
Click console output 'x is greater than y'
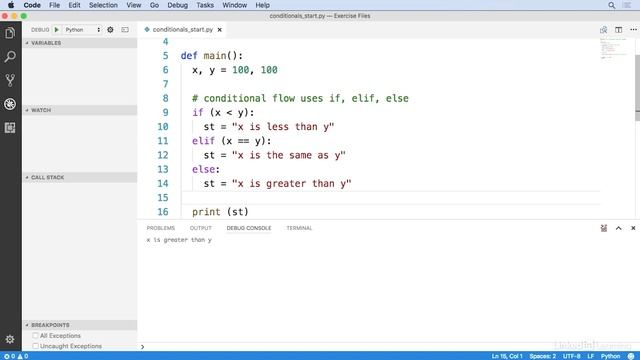[x=179, y=240]
